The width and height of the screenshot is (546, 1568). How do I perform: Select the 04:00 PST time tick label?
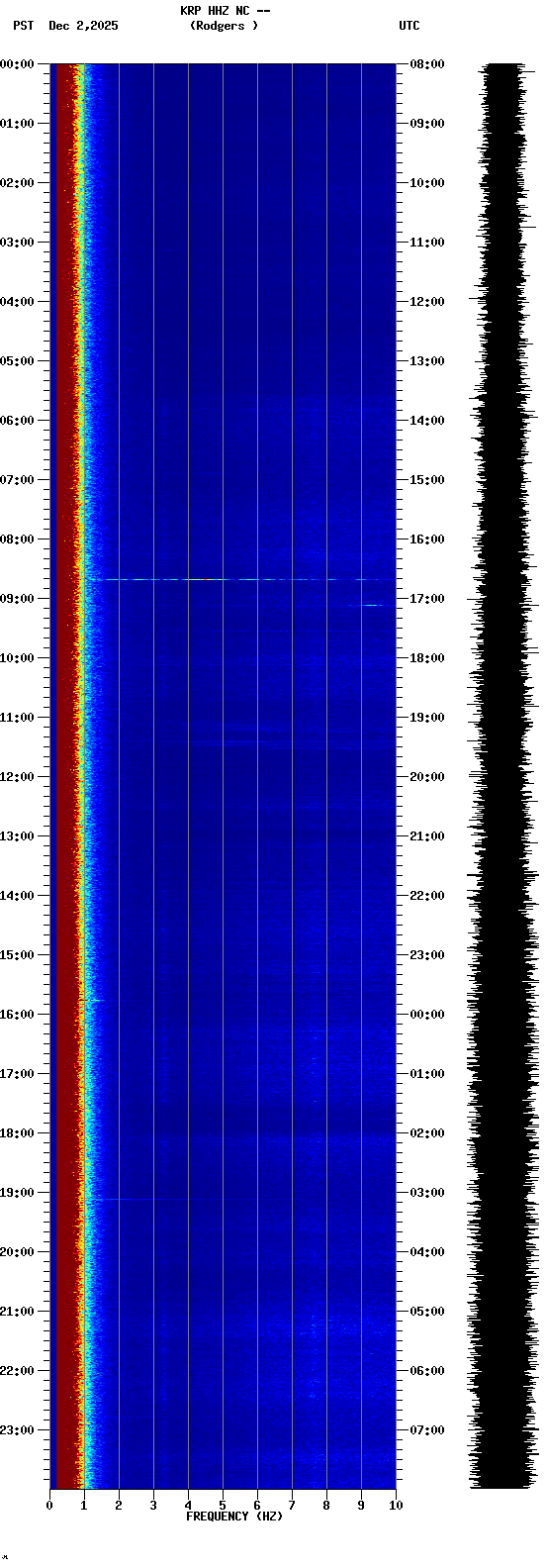click(x=17, y=302)
